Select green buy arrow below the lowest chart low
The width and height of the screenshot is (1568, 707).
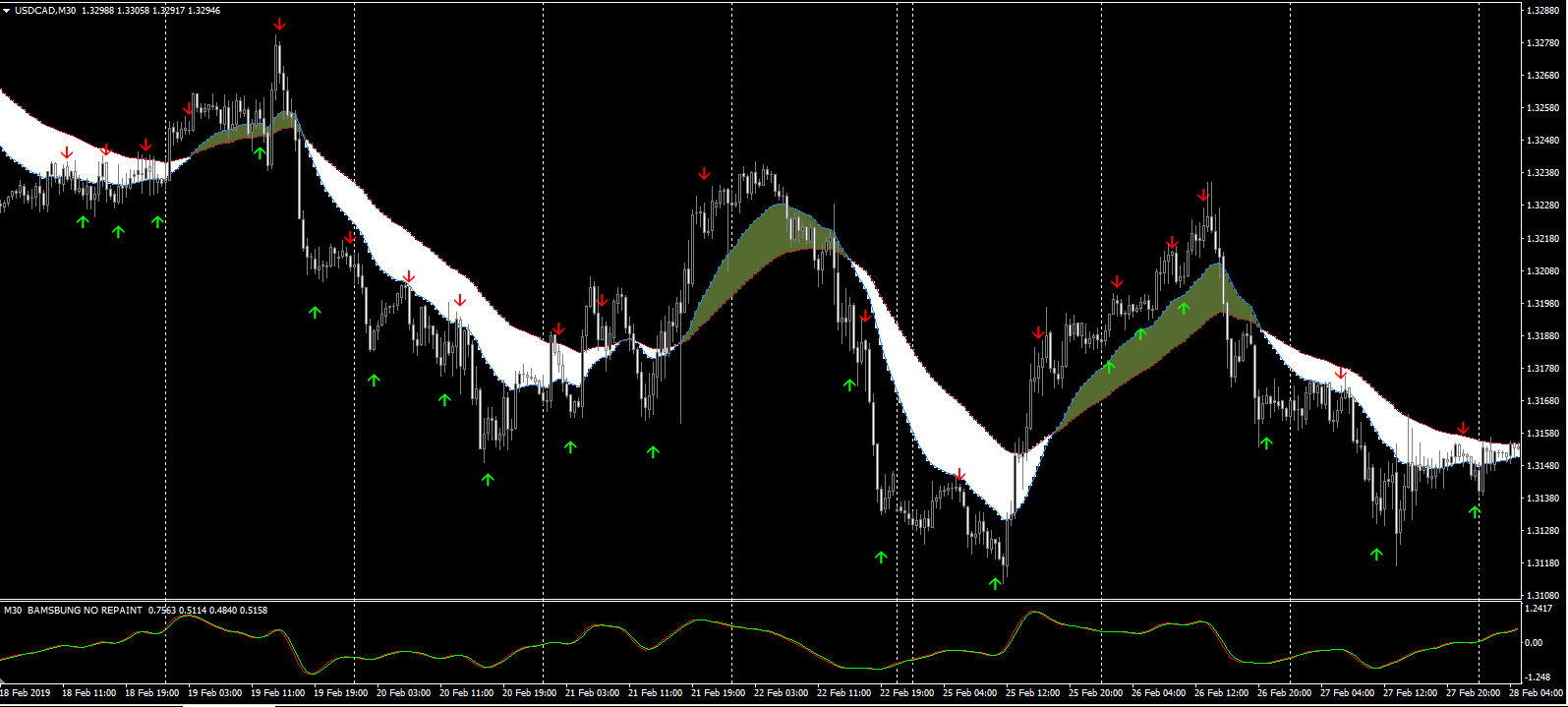995,583
